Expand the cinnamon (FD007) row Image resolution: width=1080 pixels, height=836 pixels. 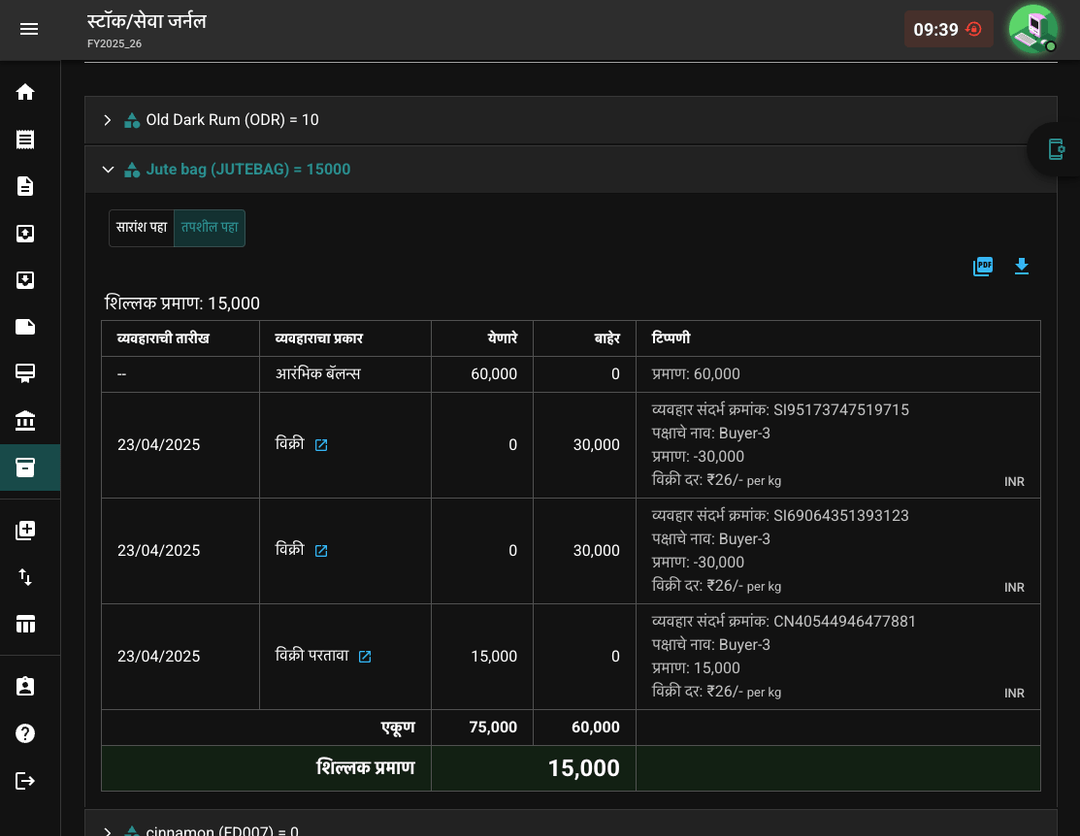pos(571,828)
